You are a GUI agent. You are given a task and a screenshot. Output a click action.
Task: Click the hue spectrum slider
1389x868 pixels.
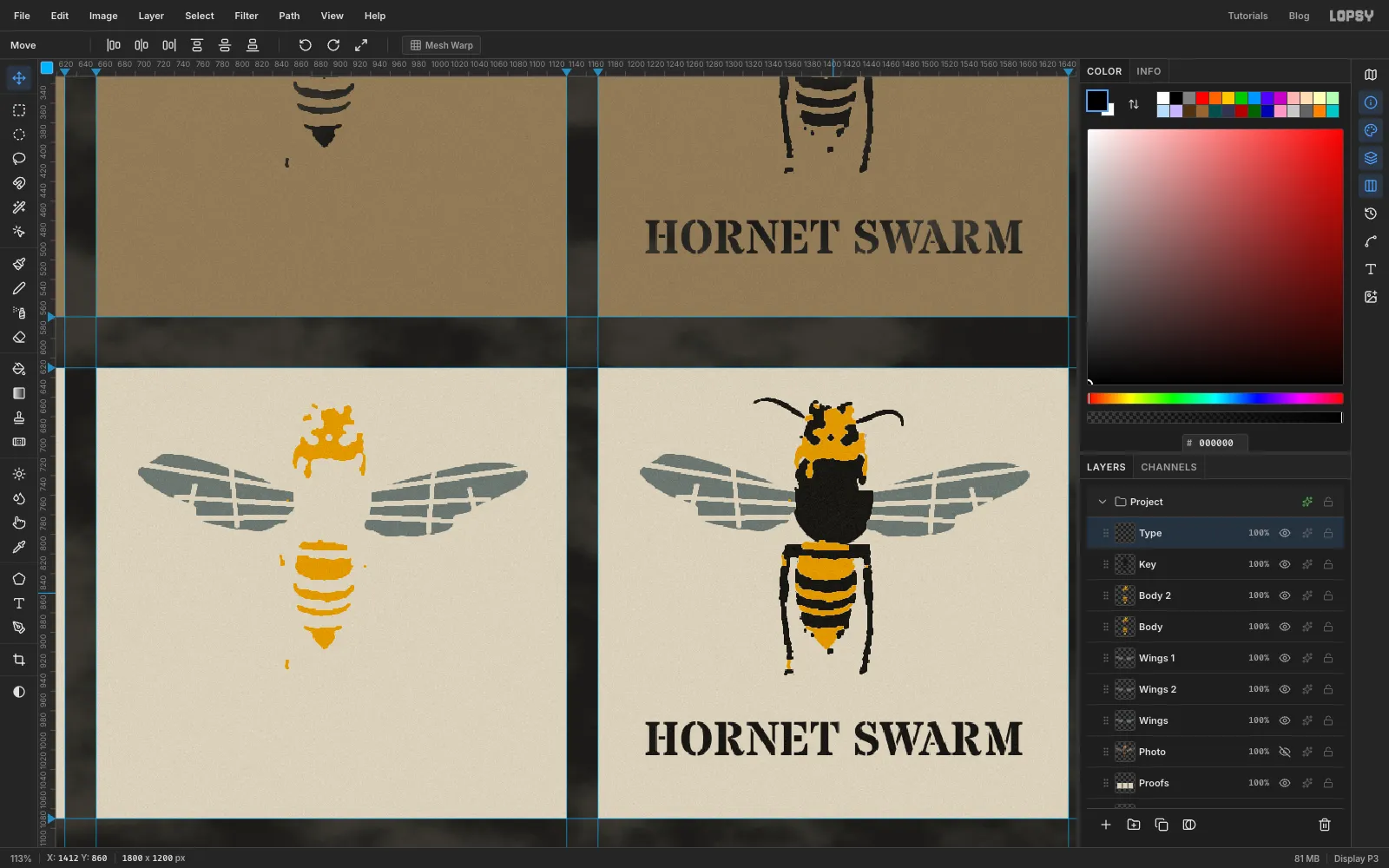(1215, 398)
